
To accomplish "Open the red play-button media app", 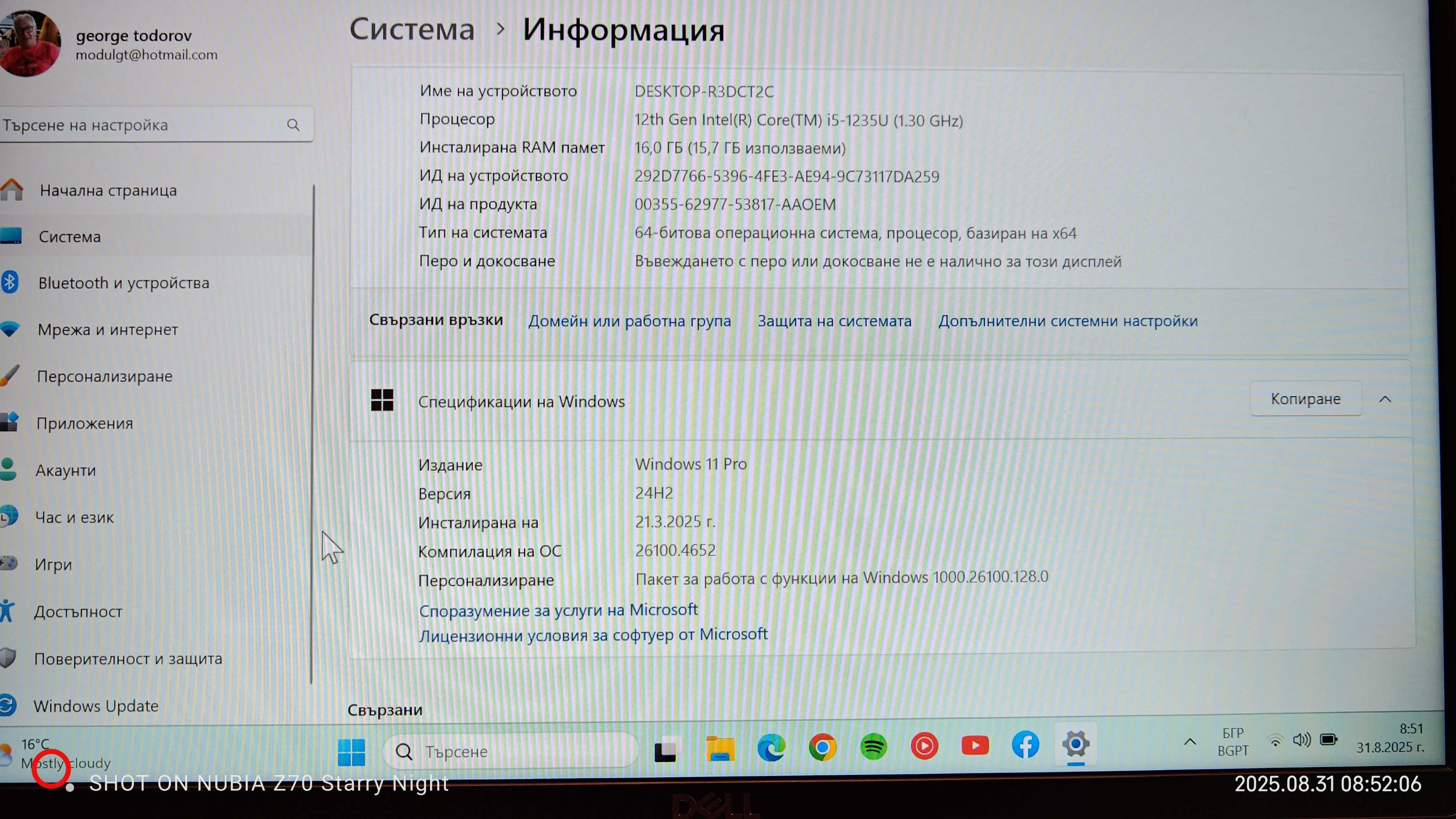I will [x=924, y=746].
